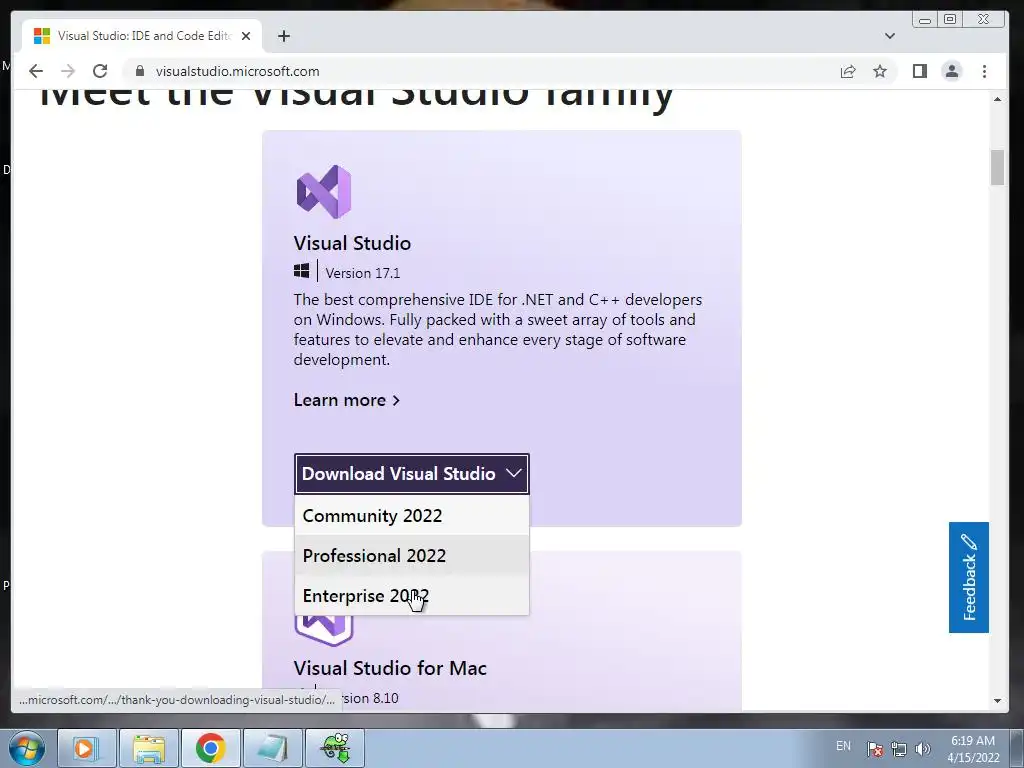Screen dimensions: 1024x768
Task: Open File Explorer from the taskbar
Action: click(149, 748)
